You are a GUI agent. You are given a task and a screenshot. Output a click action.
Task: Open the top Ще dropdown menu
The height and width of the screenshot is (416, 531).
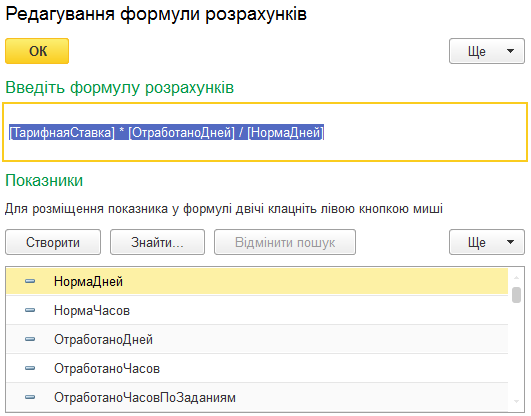(487, 51)
